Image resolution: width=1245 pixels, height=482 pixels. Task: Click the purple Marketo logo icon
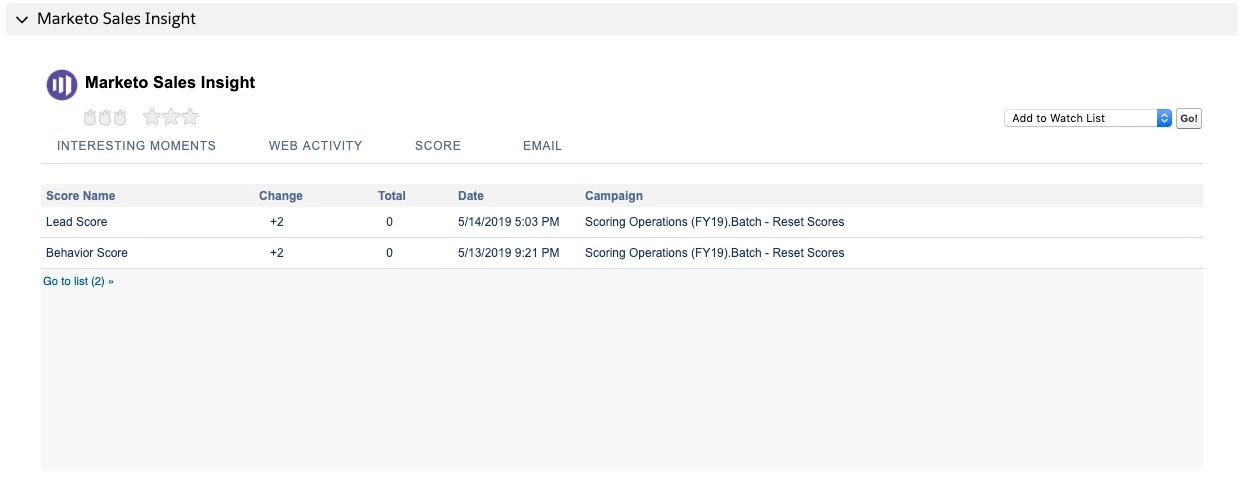pyautogui.click(x=62, y=85)
